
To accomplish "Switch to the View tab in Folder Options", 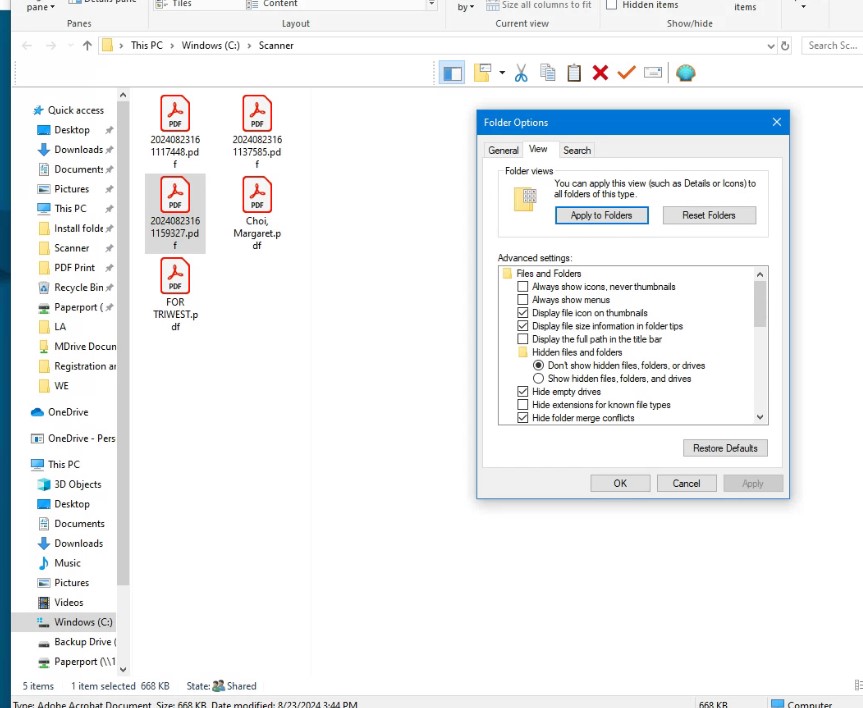I will click(x=538, y=149).
